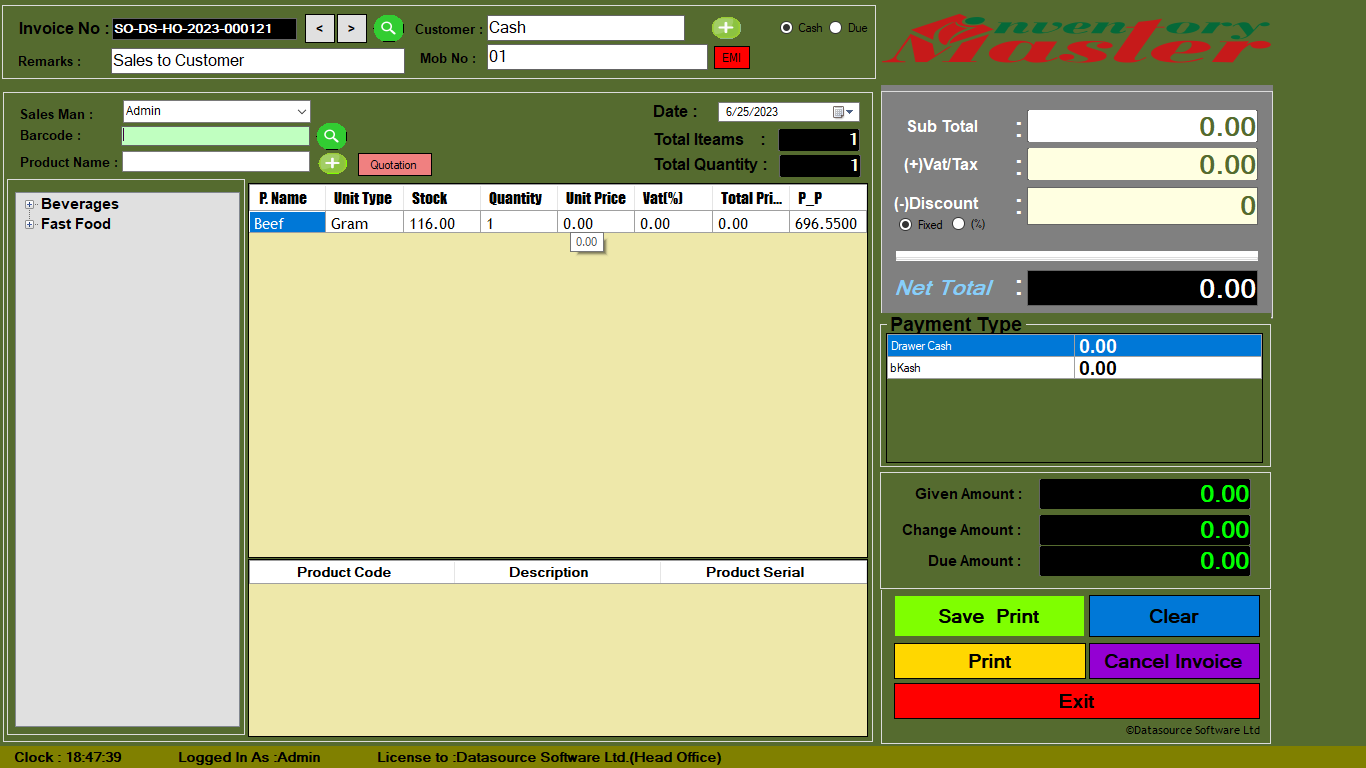Click the barcode search magnifier icon
The image size is (1366, 768).
[x=331, y=135]
